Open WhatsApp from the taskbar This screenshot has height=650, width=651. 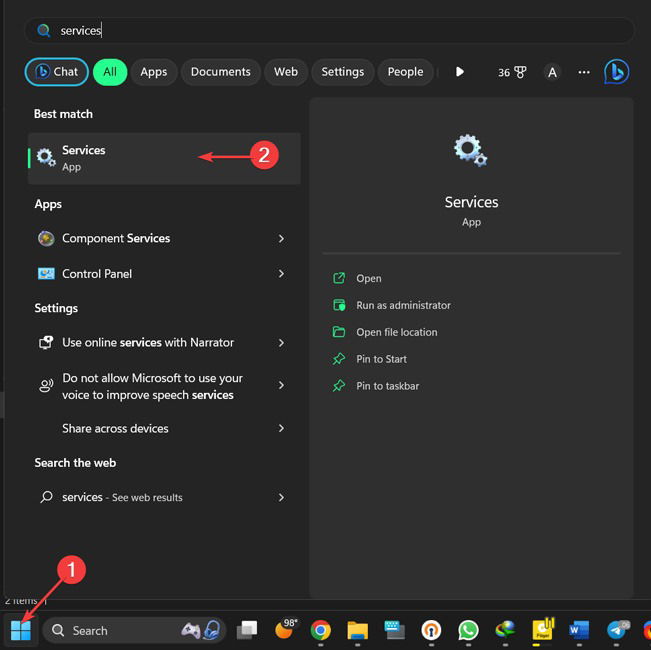[468, 630]
